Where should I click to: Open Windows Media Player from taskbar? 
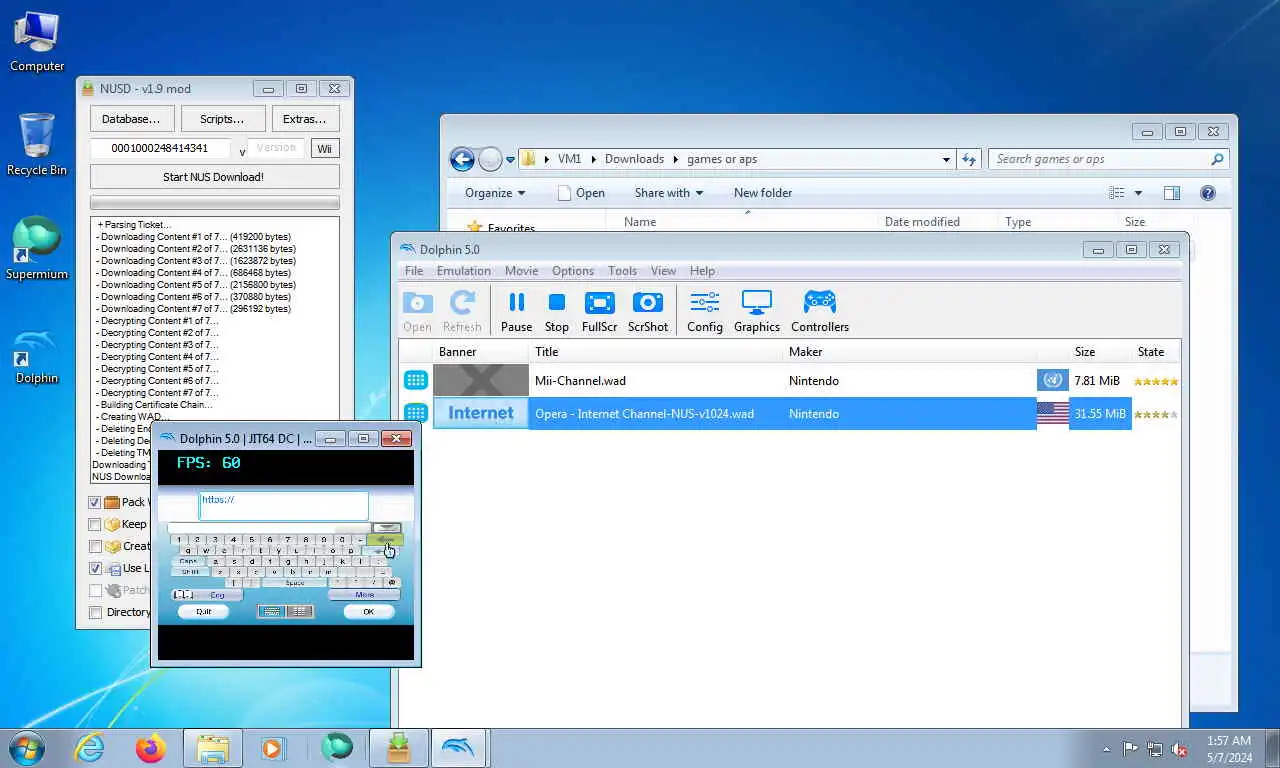[x=271, y=747]
